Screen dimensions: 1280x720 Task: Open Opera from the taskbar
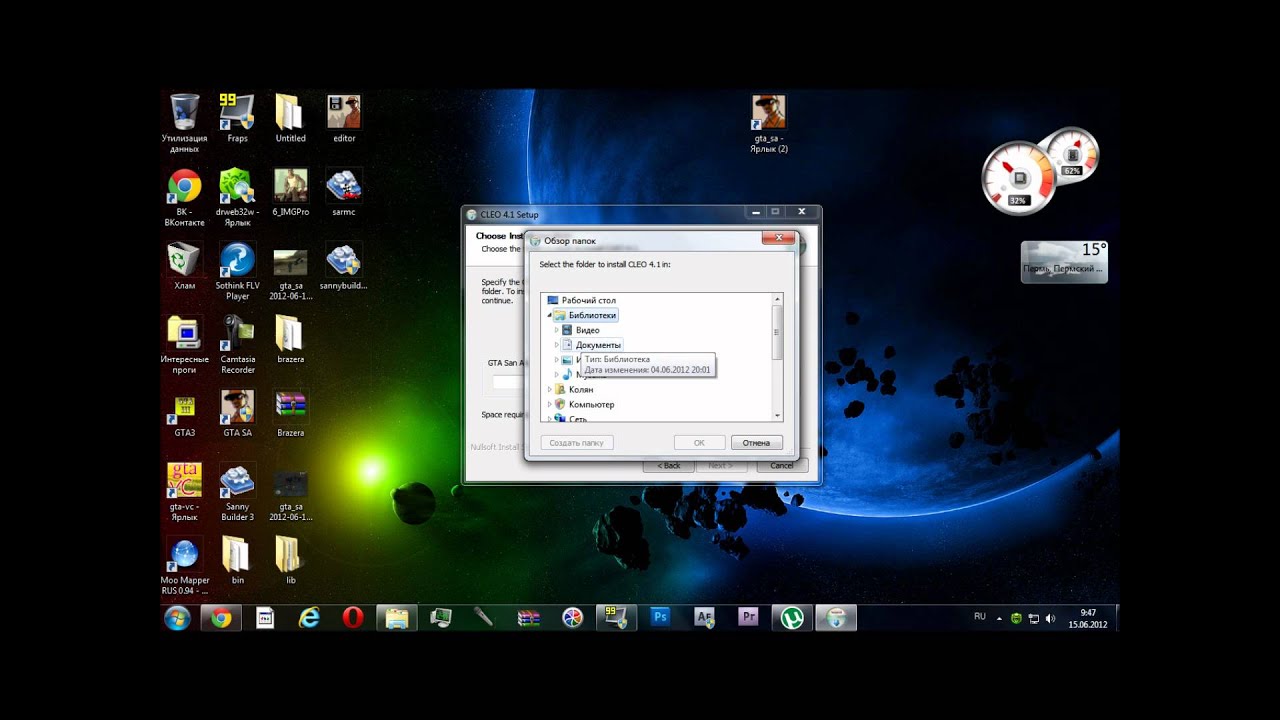[x=353, y=617]
